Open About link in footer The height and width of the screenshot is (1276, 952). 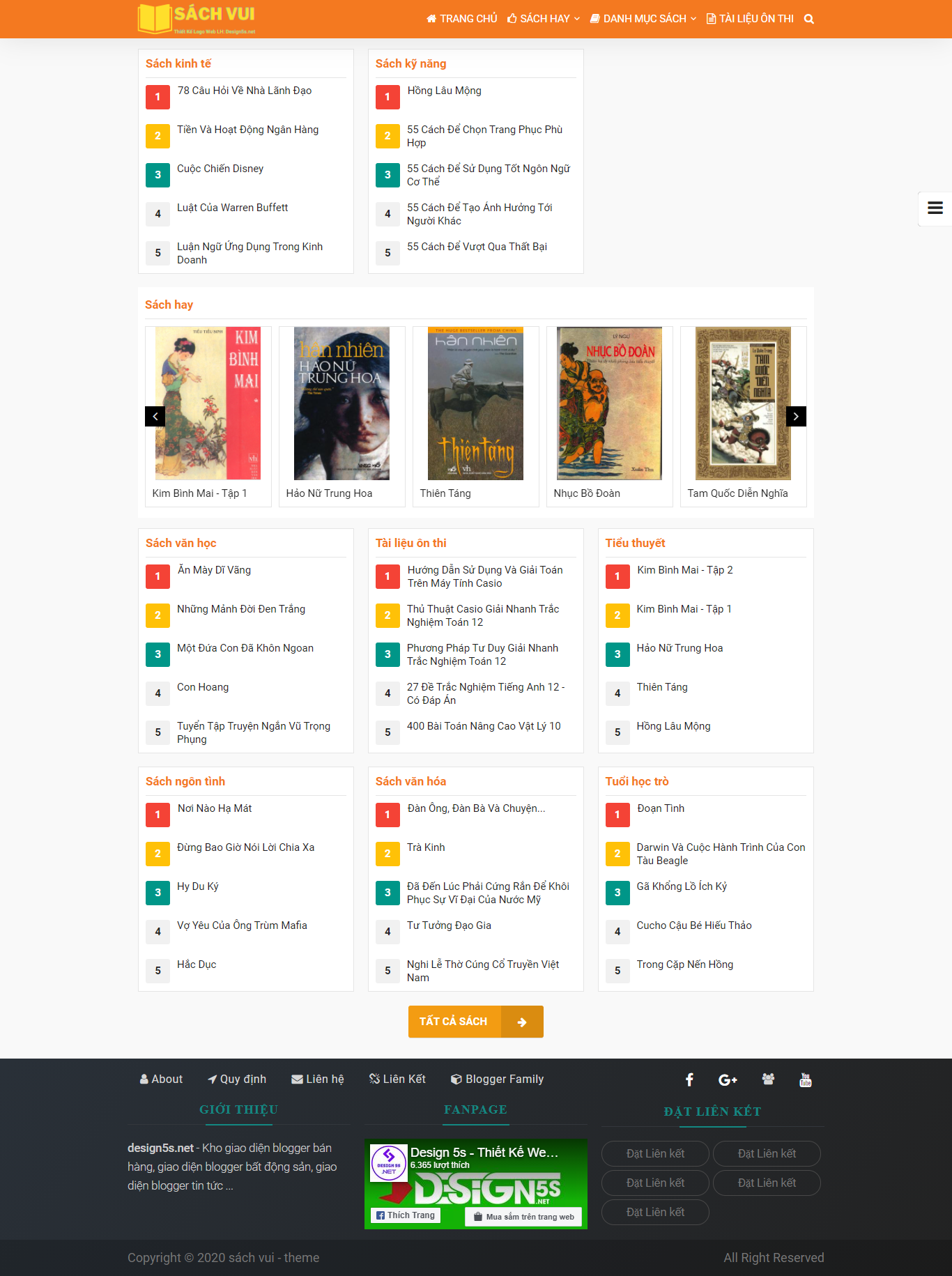[x=161, y=1079]
